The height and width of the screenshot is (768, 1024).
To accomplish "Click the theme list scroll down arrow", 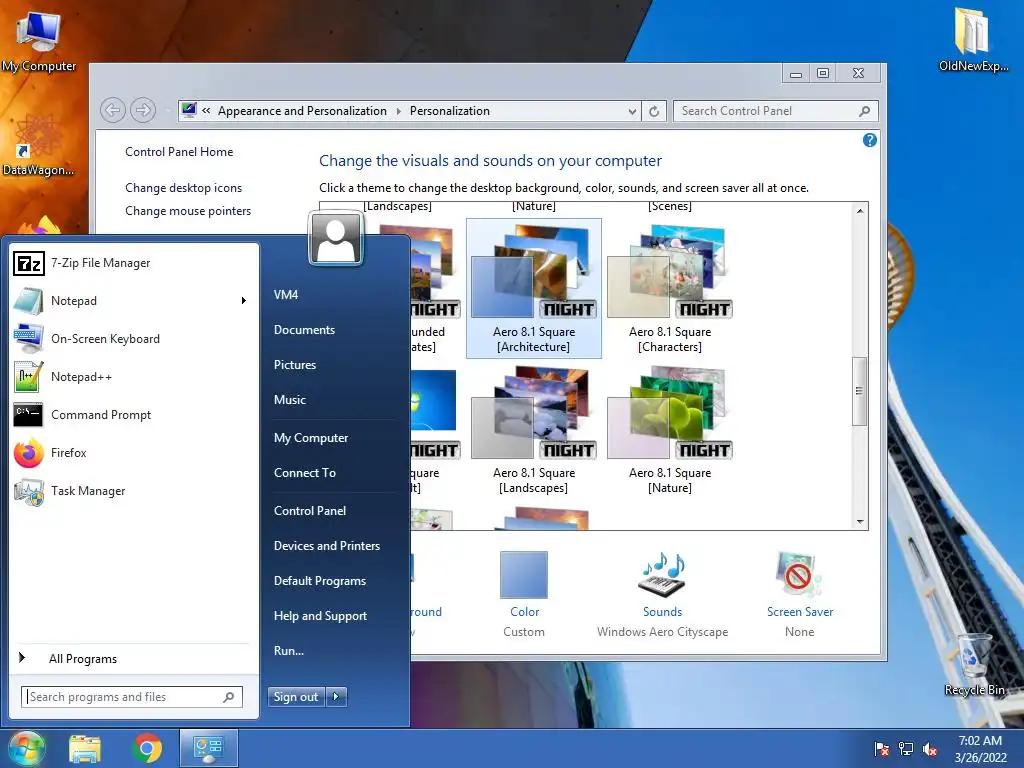I will pyautogui.click(x=860, y=521).
